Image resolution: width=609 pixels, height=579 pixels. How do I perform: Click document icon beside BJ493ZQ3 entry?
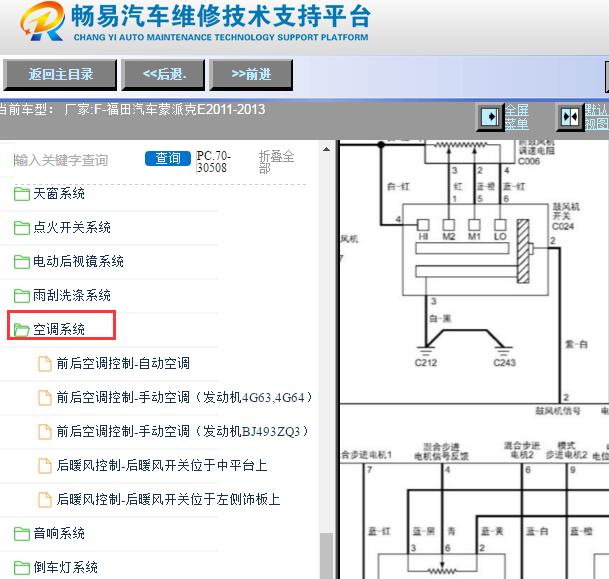(45, 432)
